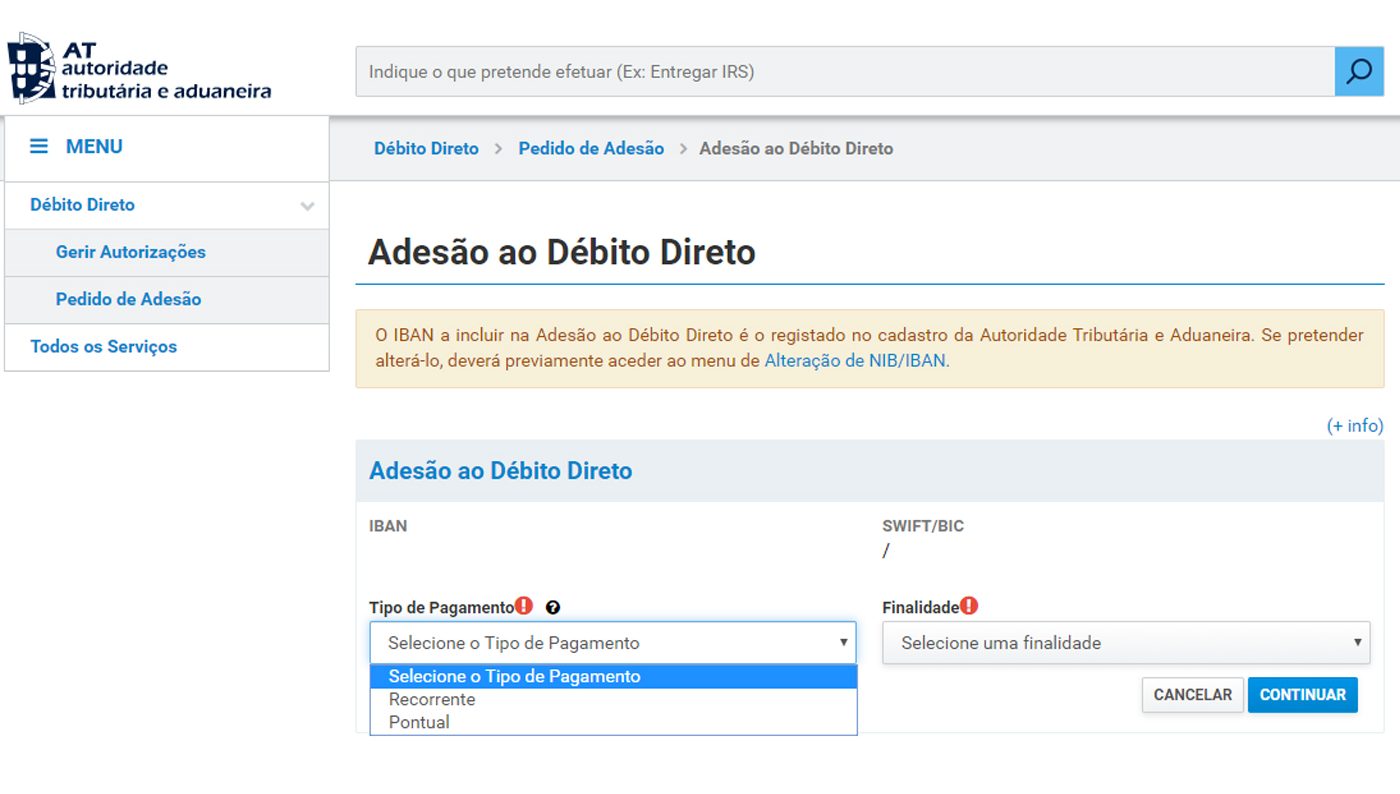The image size is (1400, 794).
Task: Click the help question mark beside Tipo de Pagamento
Action: (553, 607)
